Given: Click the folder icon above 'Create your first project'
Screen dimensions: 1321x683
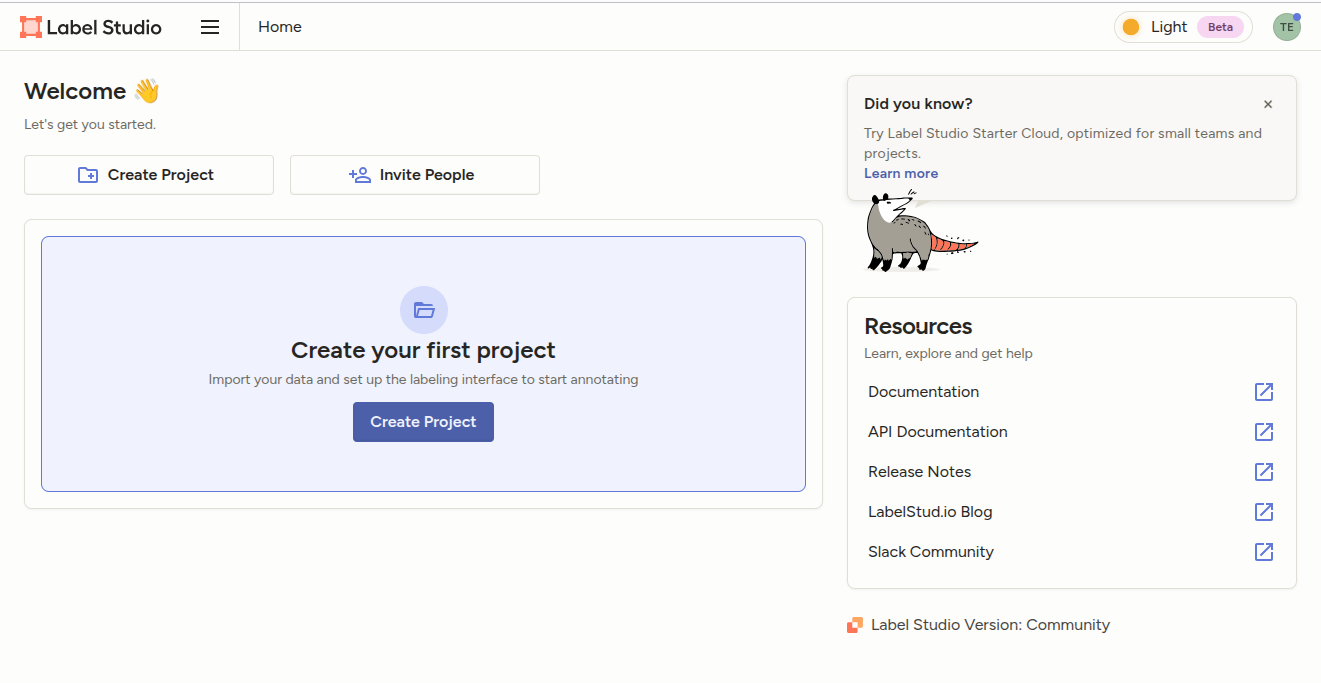Looking at the screenshot, I should pos(424,310).
